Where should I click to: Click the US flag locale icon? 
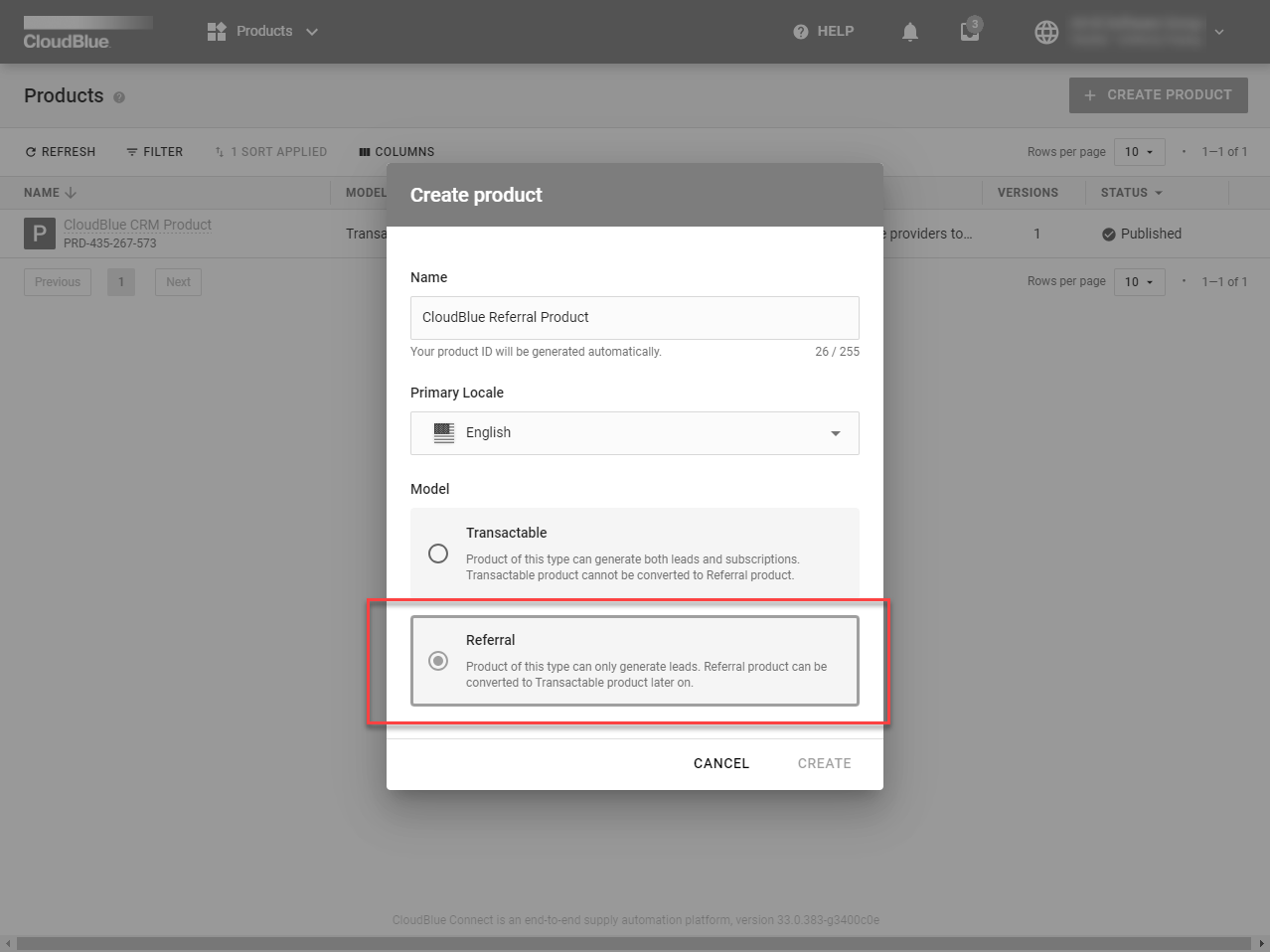444,433
